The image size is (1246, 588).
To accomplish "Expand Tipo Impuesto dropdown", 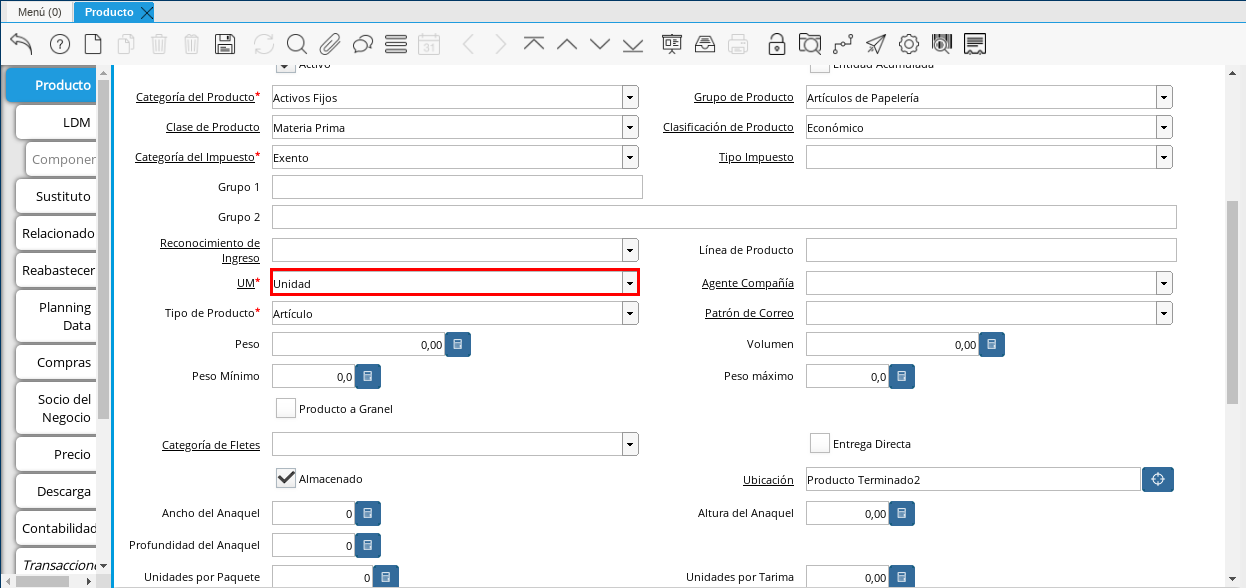I will (1164, 157).
